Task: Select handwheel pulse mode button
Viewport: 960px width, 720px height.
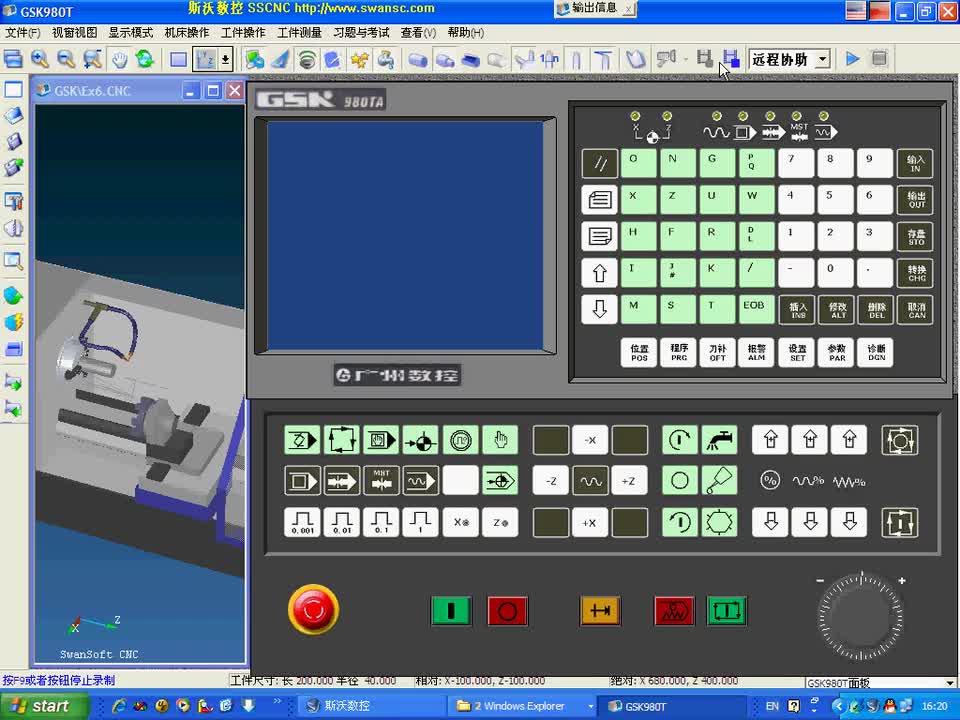Action: [x=460, y=440]
